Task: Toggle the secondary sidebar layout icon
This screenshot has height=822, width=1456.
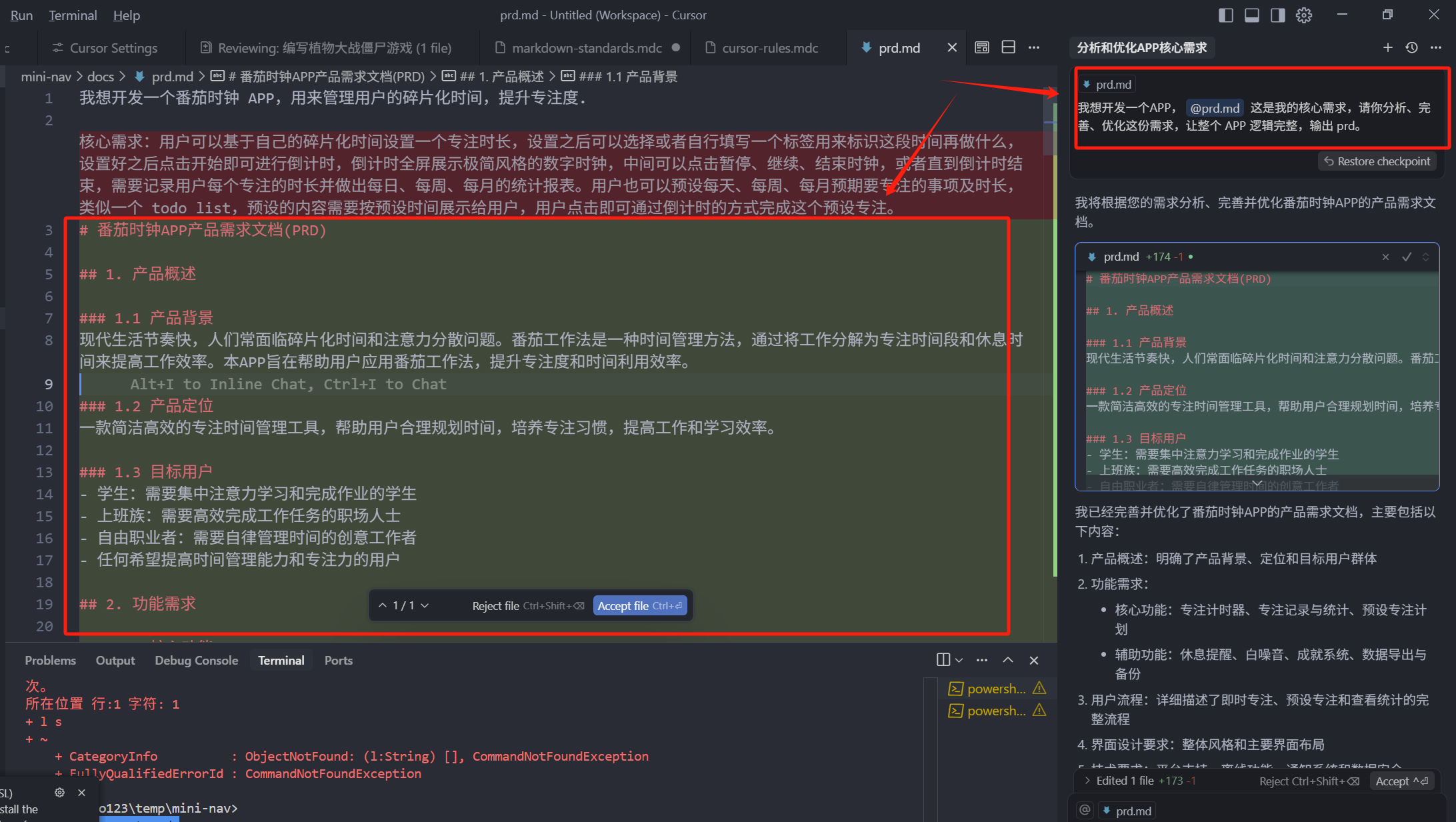Action: click(x=1278, y=15)
